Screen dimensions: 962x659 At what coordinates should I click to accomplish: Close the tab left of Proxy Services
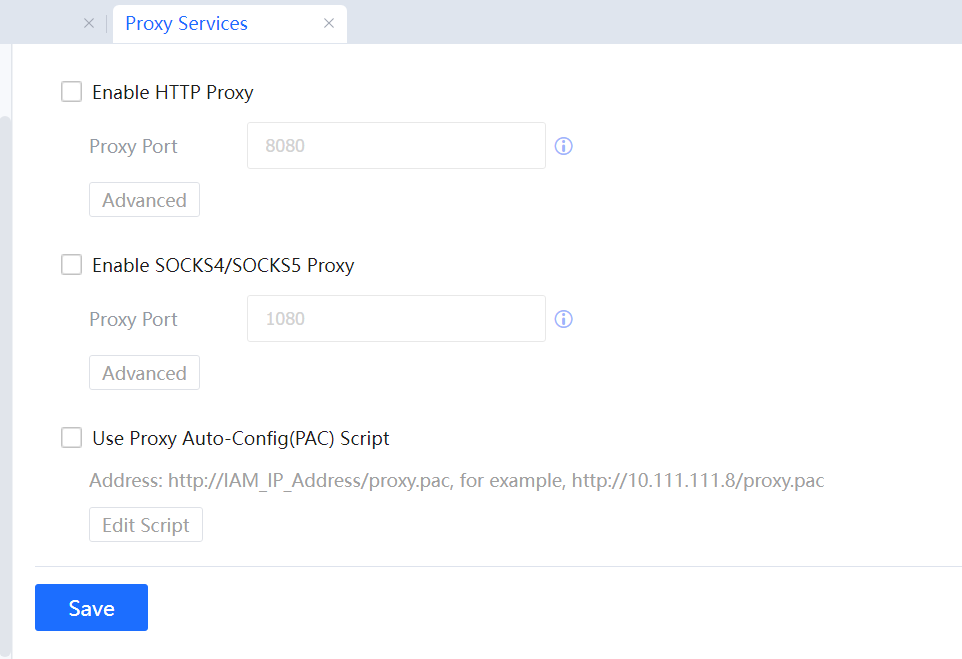pos(89,23)
